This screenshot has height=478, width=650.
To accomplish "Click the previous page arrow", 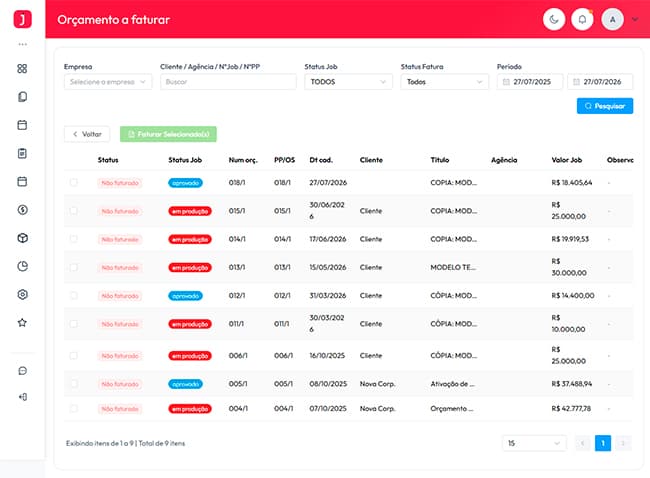I will tap(582, 443).
